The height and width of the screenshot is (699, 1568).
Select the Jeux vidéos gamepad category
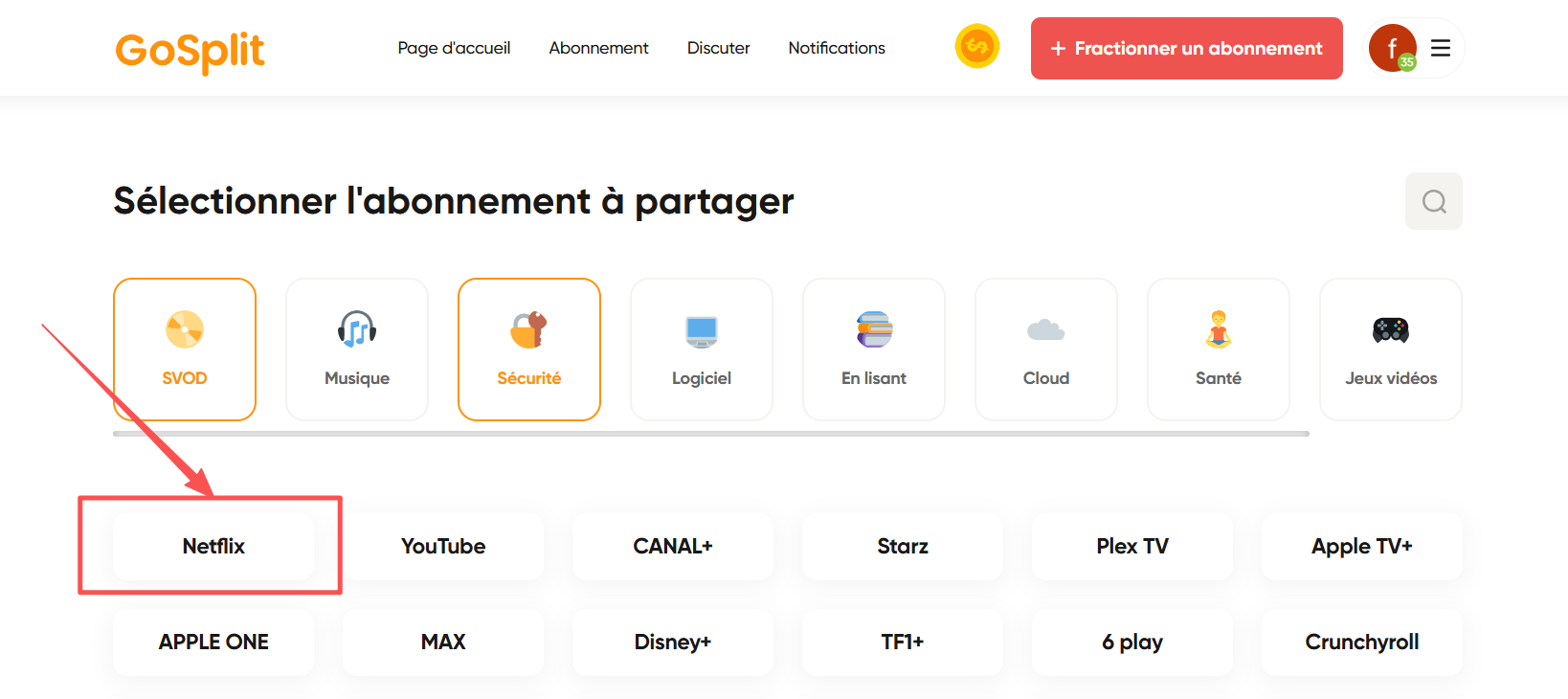tap(1391, 349)
